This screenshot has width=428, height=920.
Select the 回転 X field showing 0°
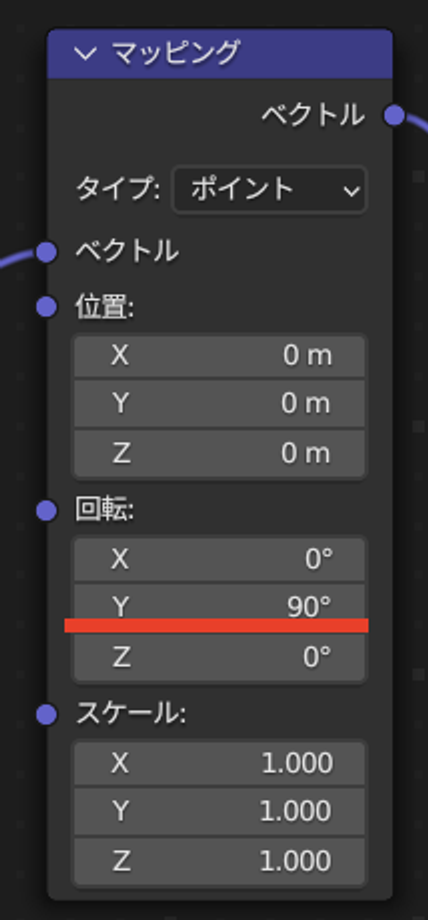coord(219,559)
